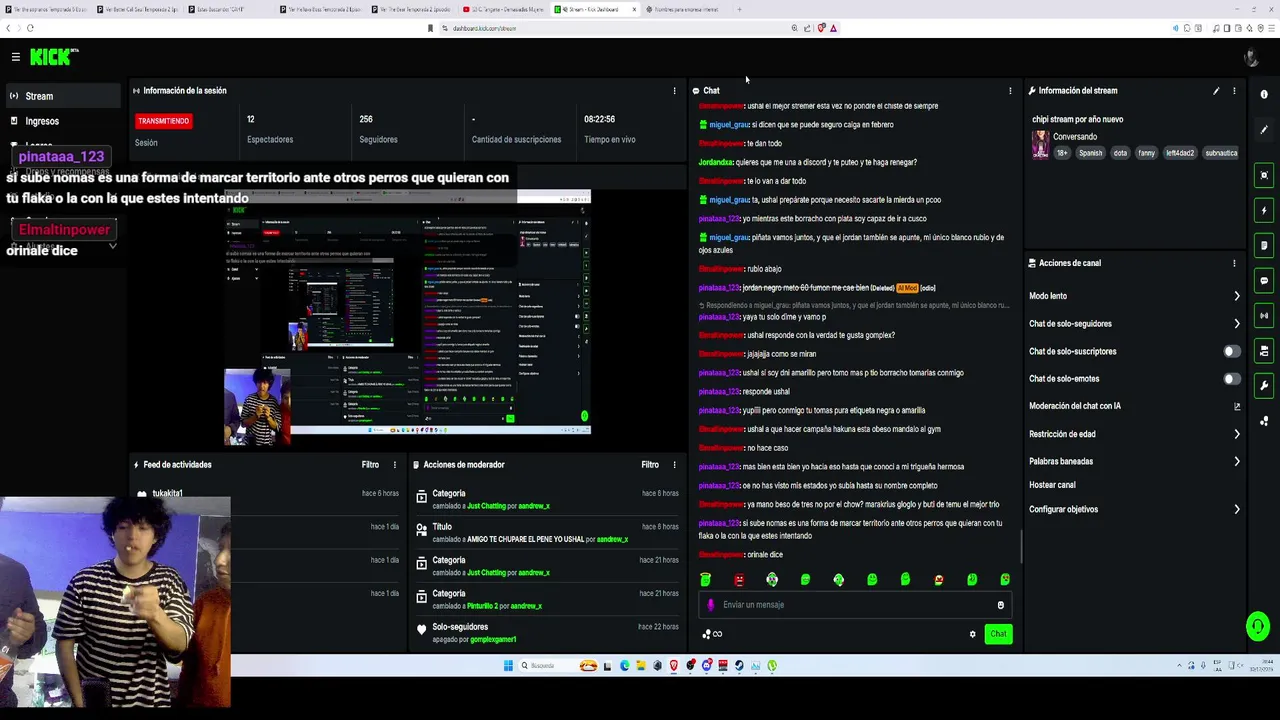Open Información del stream three-dot menu
This screenshot has width=1280, height=720.
coord(1234,91)
